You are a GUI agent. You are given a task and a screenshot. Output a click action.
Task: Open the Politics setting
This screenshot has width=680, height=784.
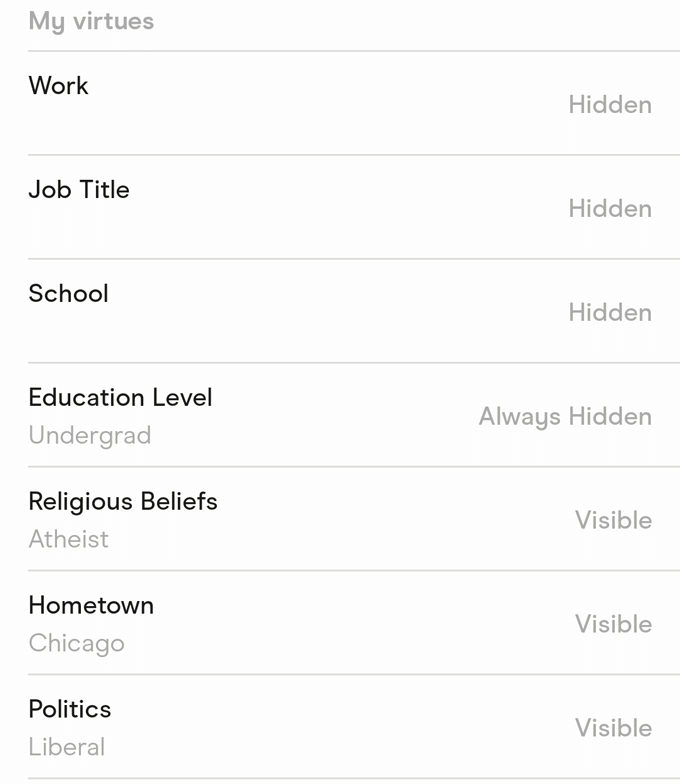coord(354,728)
